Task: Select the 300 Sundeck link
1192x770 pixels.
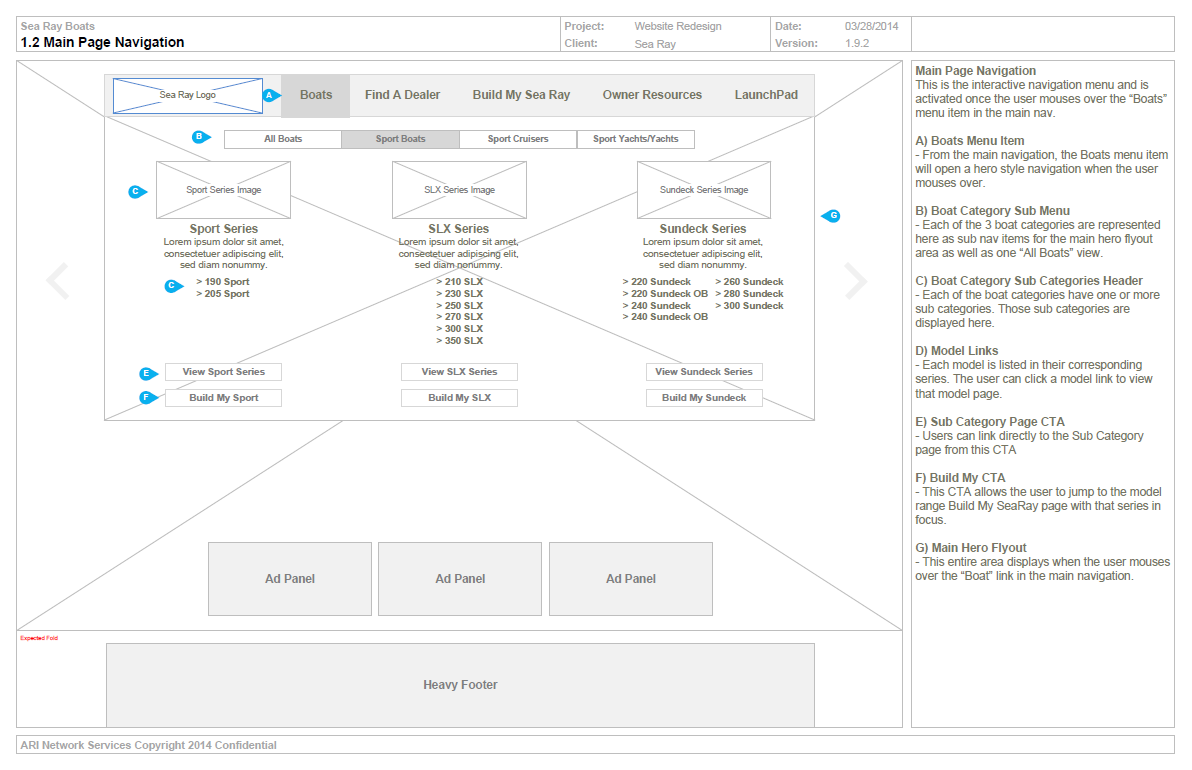Action: (x=750, y=306)
